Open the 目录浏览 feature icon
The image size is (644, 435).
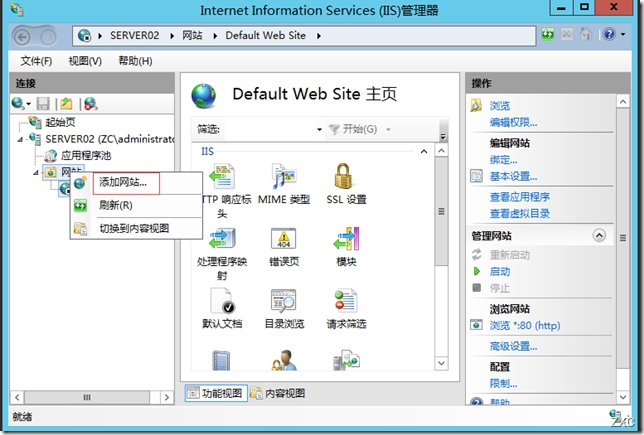coord(283,301)
